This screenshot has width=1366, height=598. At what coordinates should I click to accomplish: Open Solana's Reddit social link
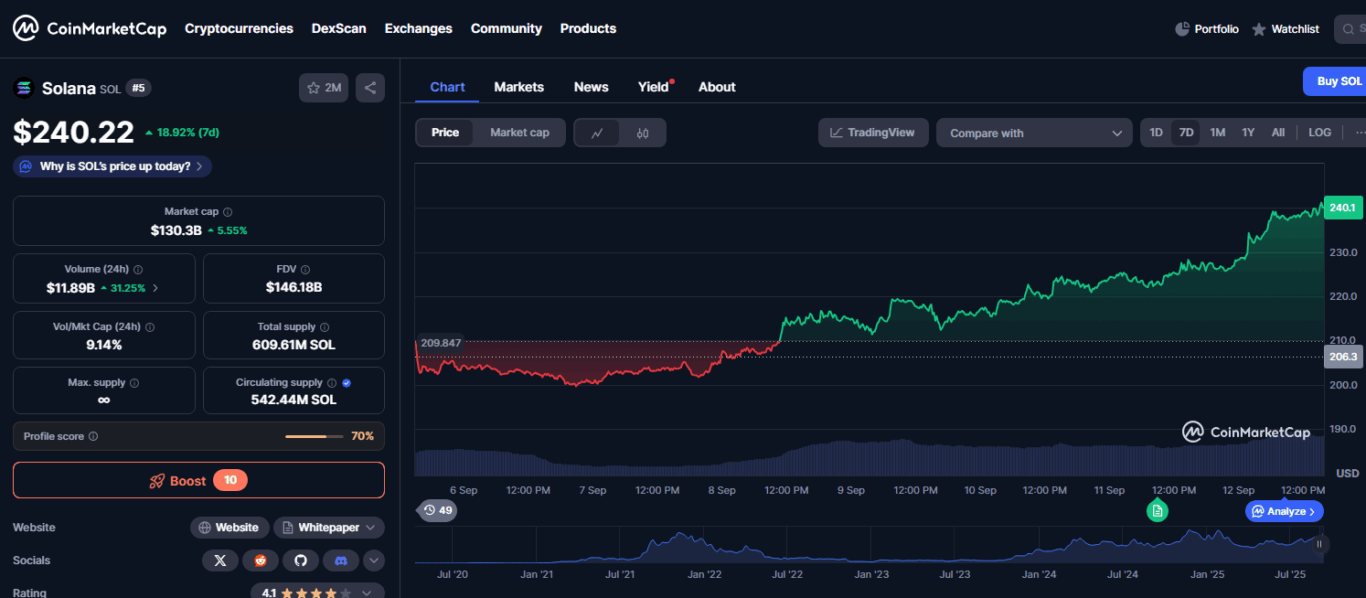(260, 560)
